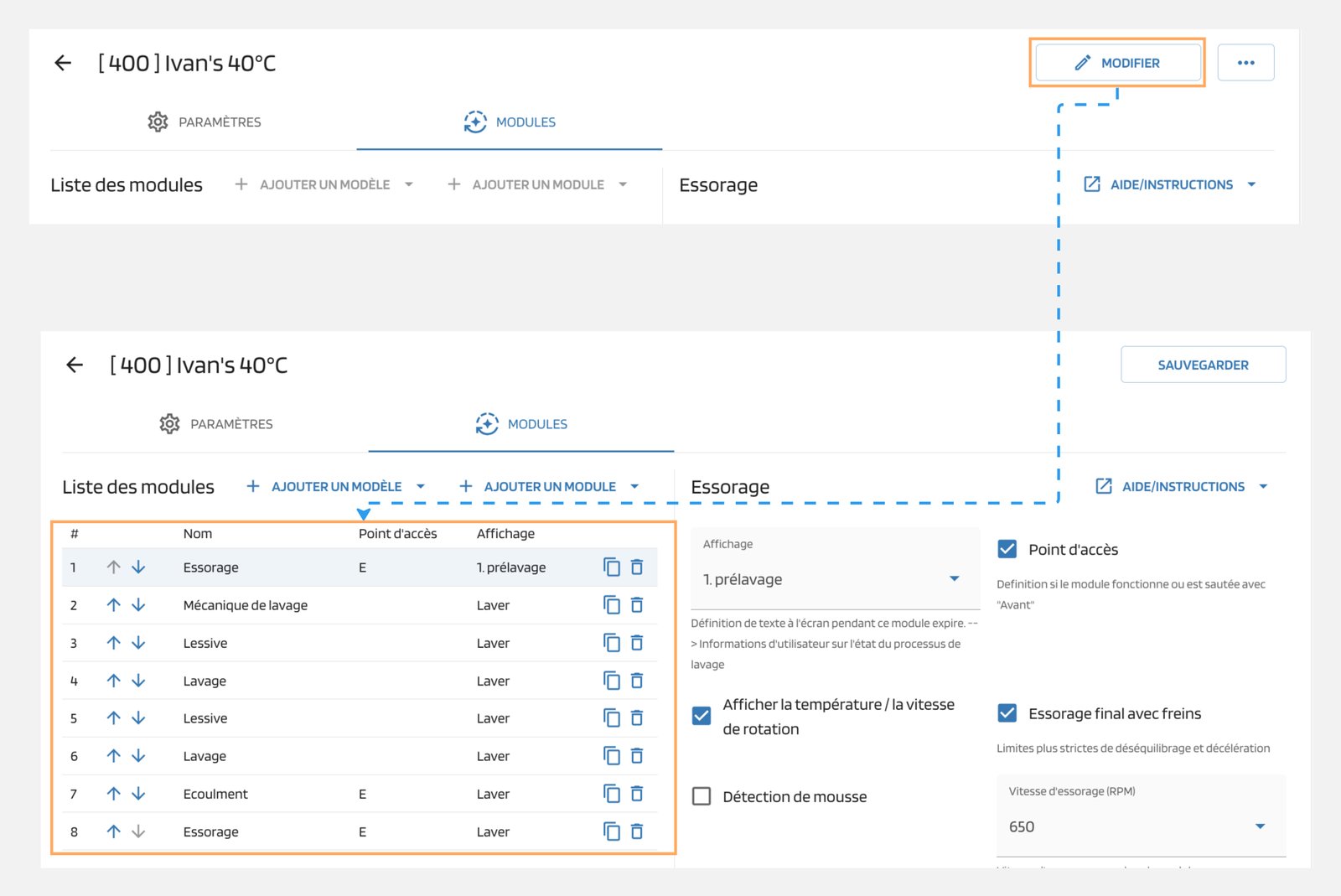Delete the row 1 Essorage module
The width and height of the screenshot is (1341, 896).
click(637, 567)
